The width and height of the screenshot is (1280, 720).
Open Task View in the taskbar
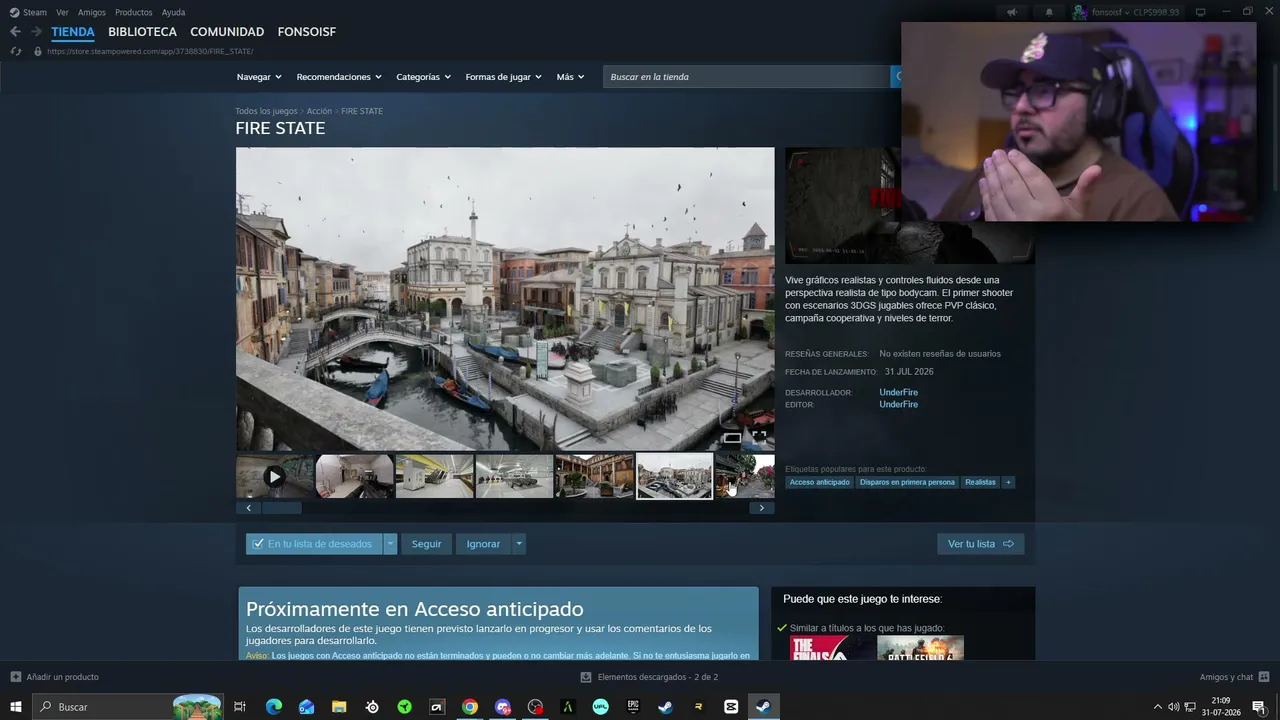pos(240,707)
